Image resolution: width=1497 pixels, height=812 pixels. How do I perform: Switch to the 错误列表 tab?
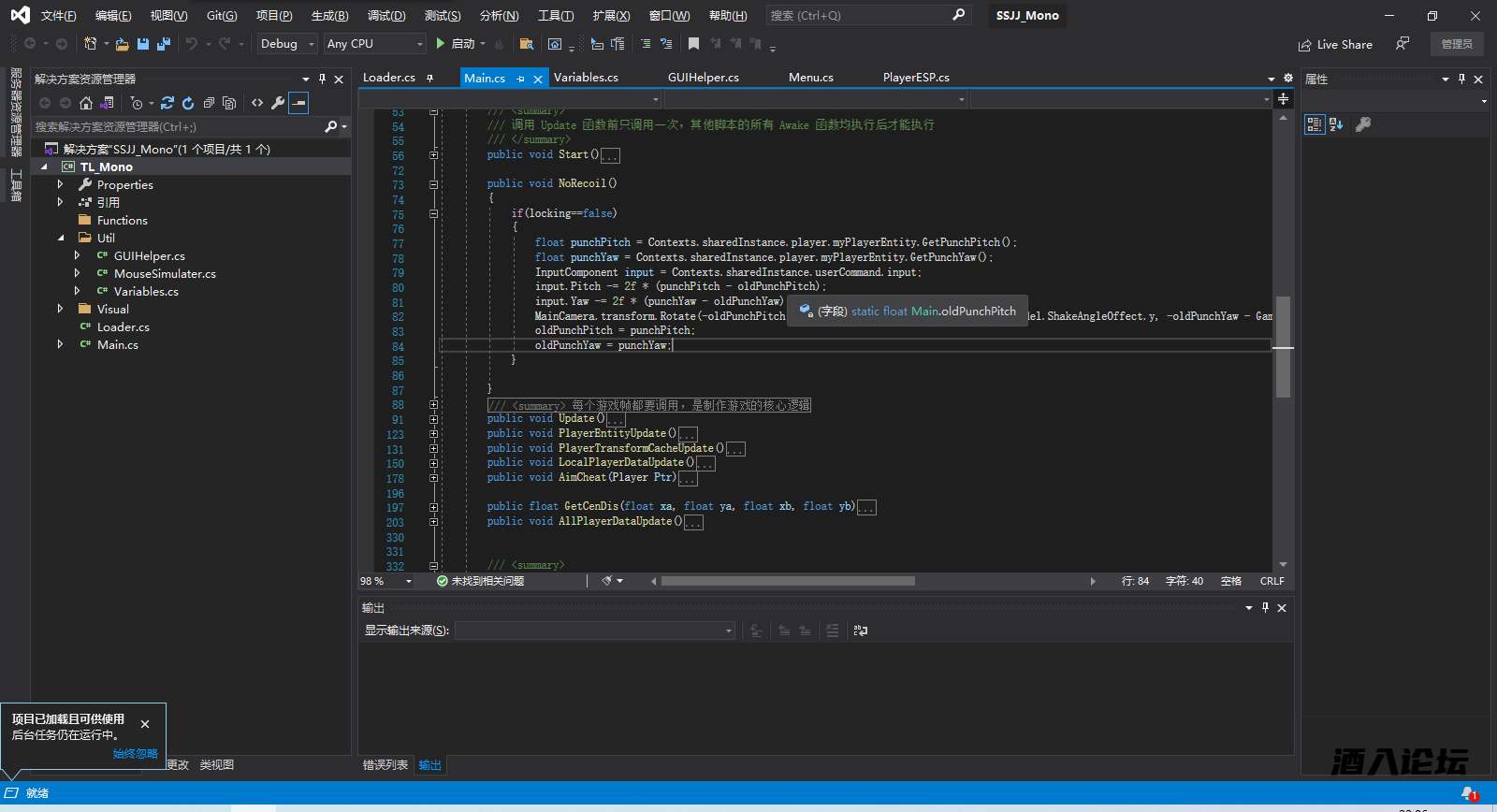[x=385, y=765]
